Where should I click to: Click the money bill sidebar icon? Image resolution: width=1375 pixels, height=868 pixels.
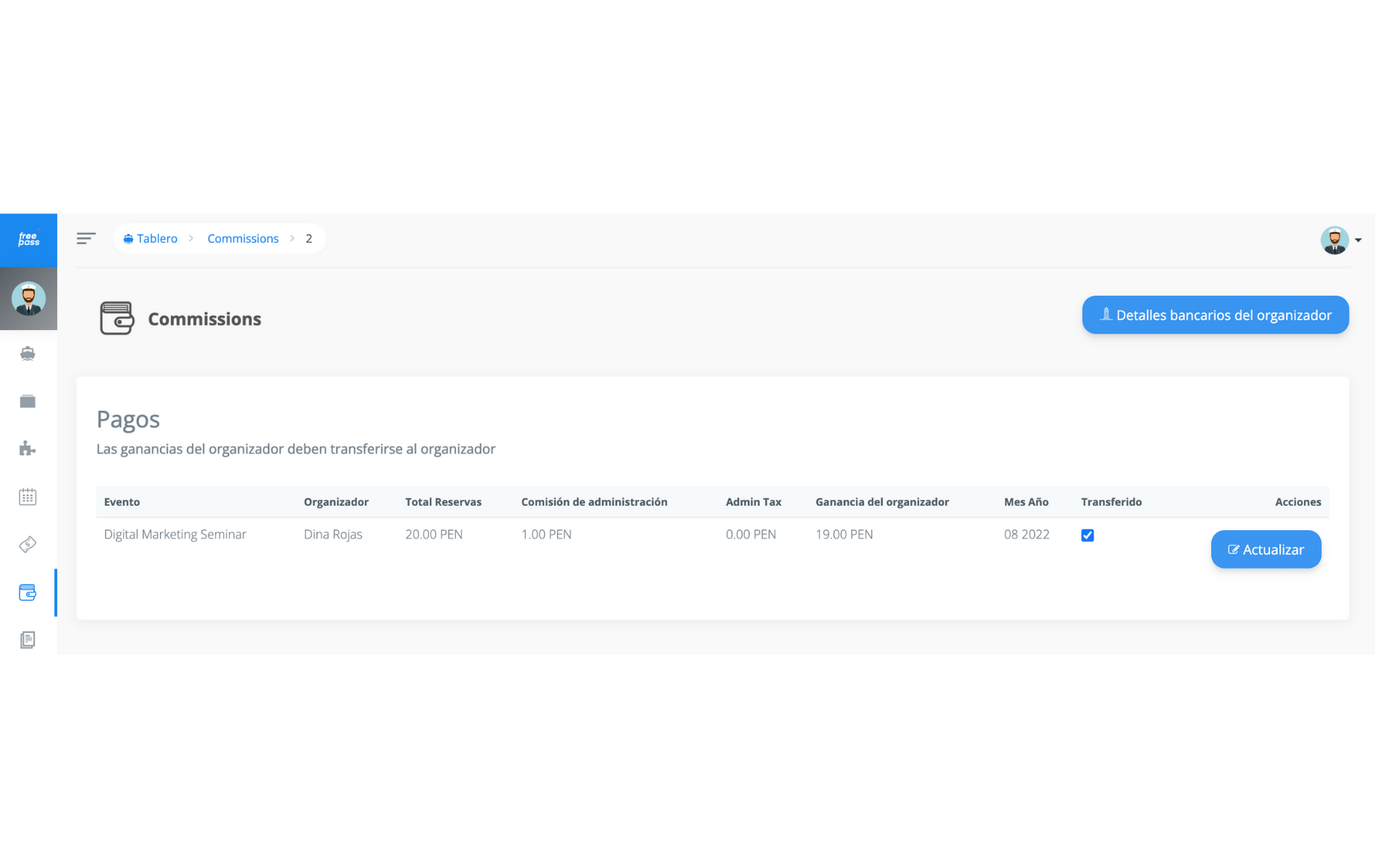27,545
